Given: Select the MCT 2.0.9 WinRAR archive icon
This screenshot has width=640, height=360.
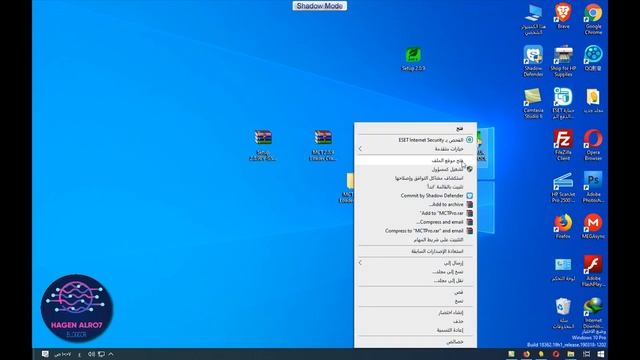Looking at the screenshot, I should 323,145.
